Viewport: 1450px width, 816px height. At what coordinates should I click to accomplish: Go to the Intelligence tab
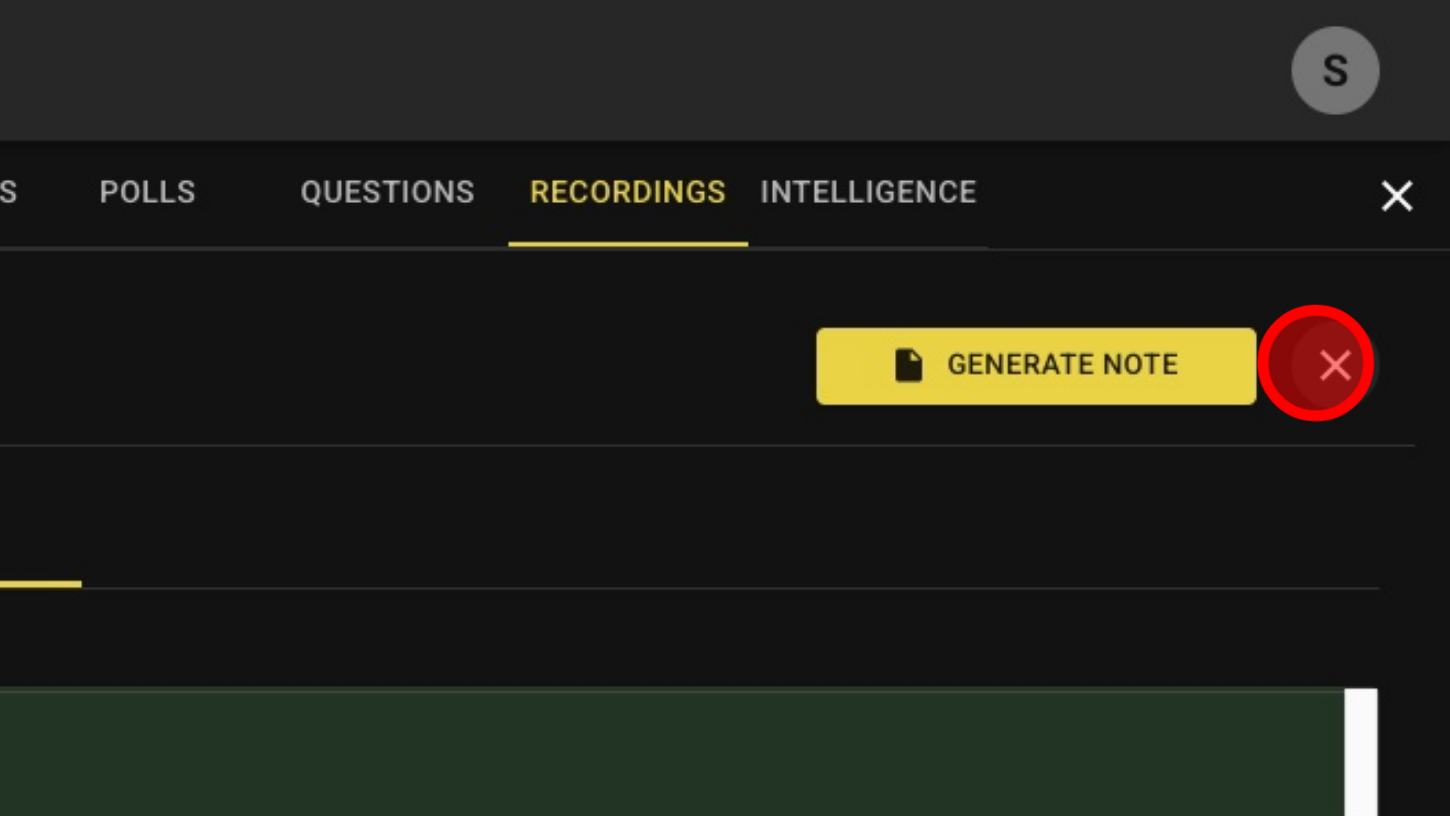pos(867,192)
